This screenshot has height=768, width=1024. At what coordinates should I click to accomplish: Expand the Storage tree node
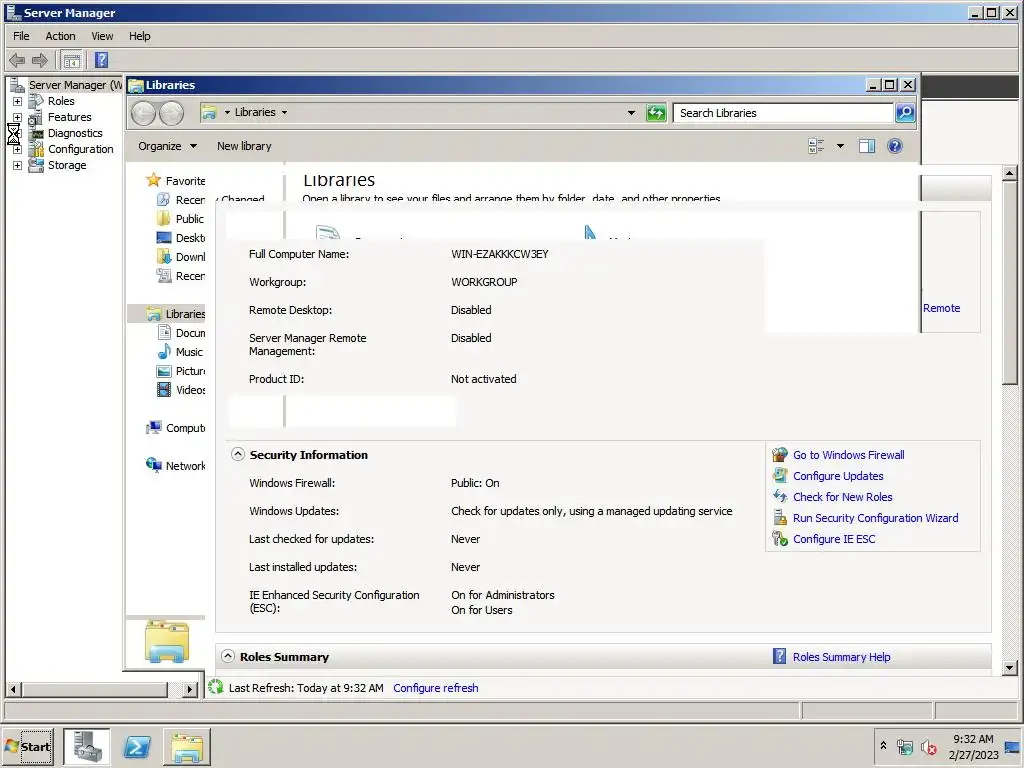pyautogui.click(x=17, y=165)
